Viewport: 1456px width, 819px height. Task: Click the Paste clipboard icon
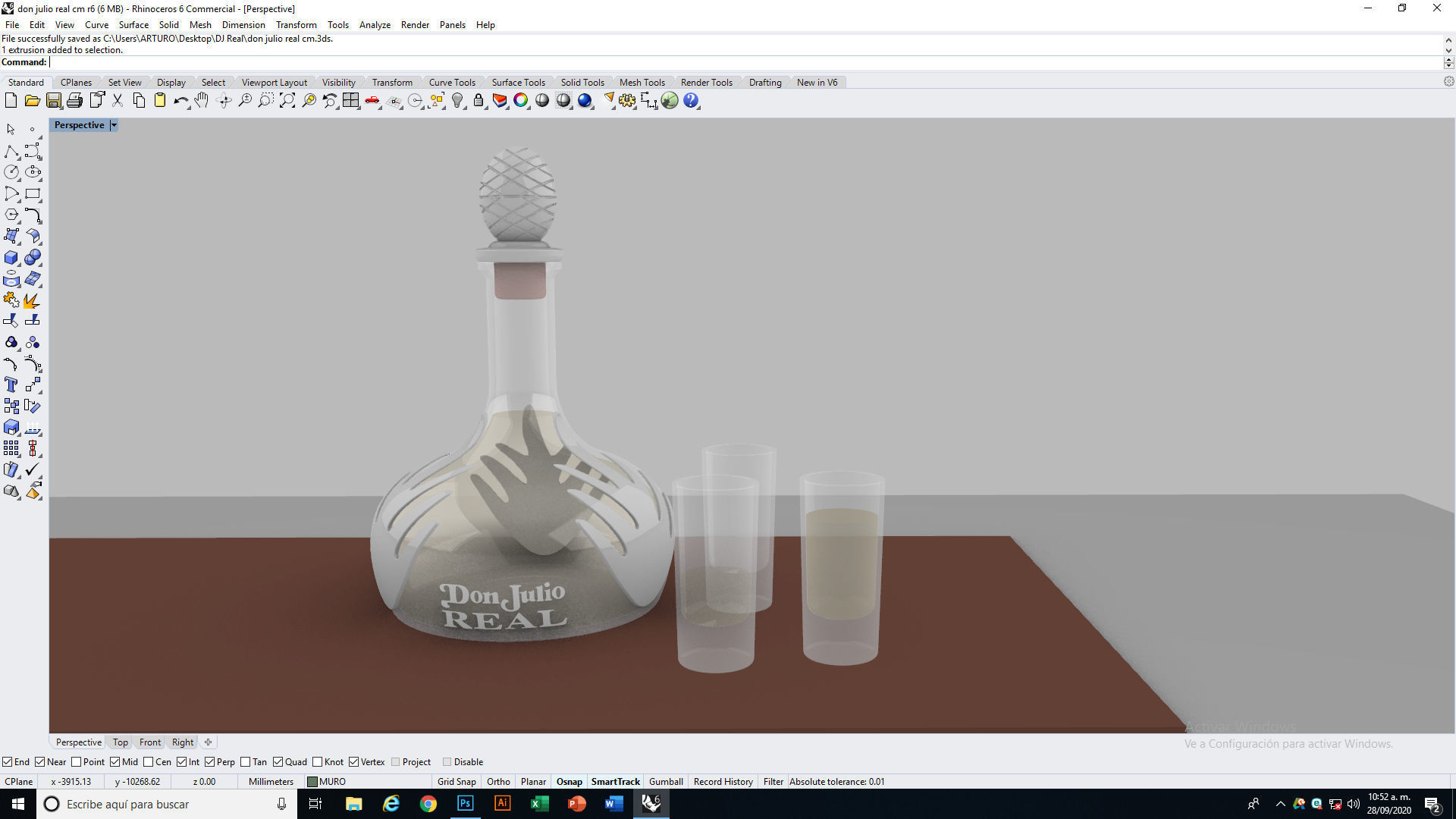(160, 100)
